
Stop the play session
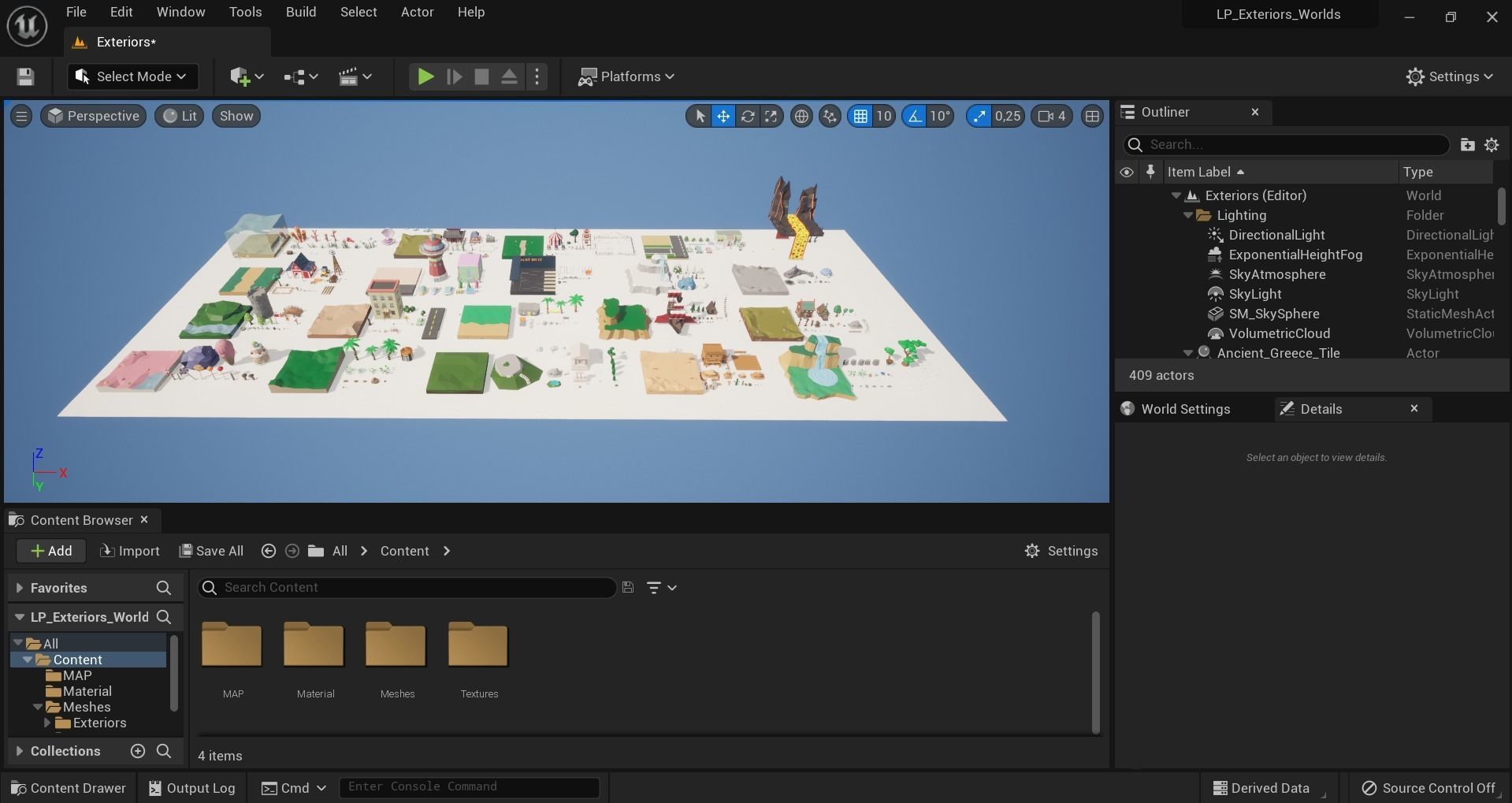pos(481,76)
